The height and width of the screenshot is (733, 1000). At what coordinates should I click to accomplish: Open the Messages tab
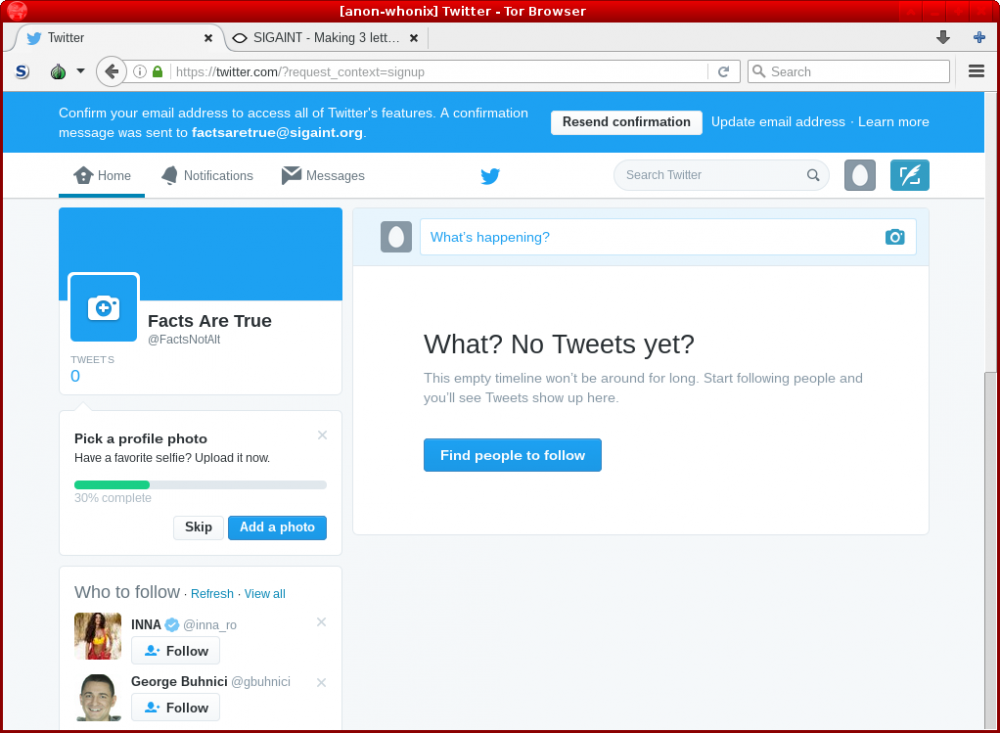point(323,176)
